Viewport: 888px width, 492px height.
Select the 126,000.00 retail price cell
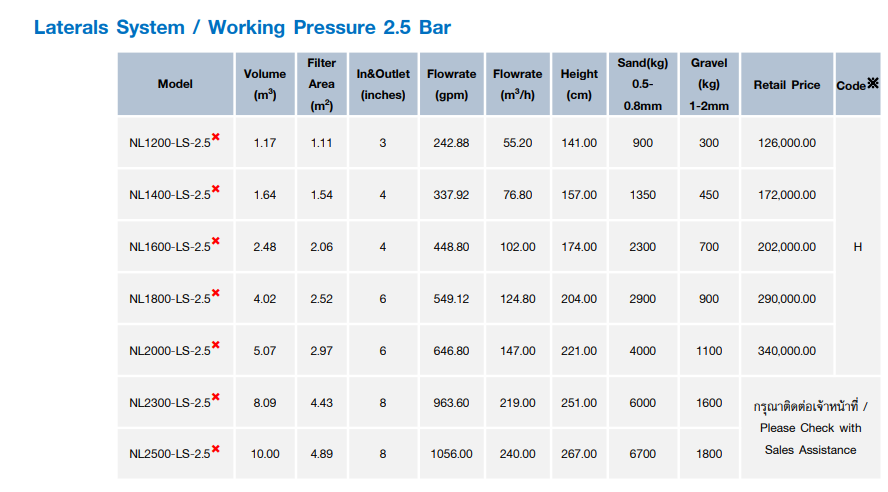(x=787, y=143)
